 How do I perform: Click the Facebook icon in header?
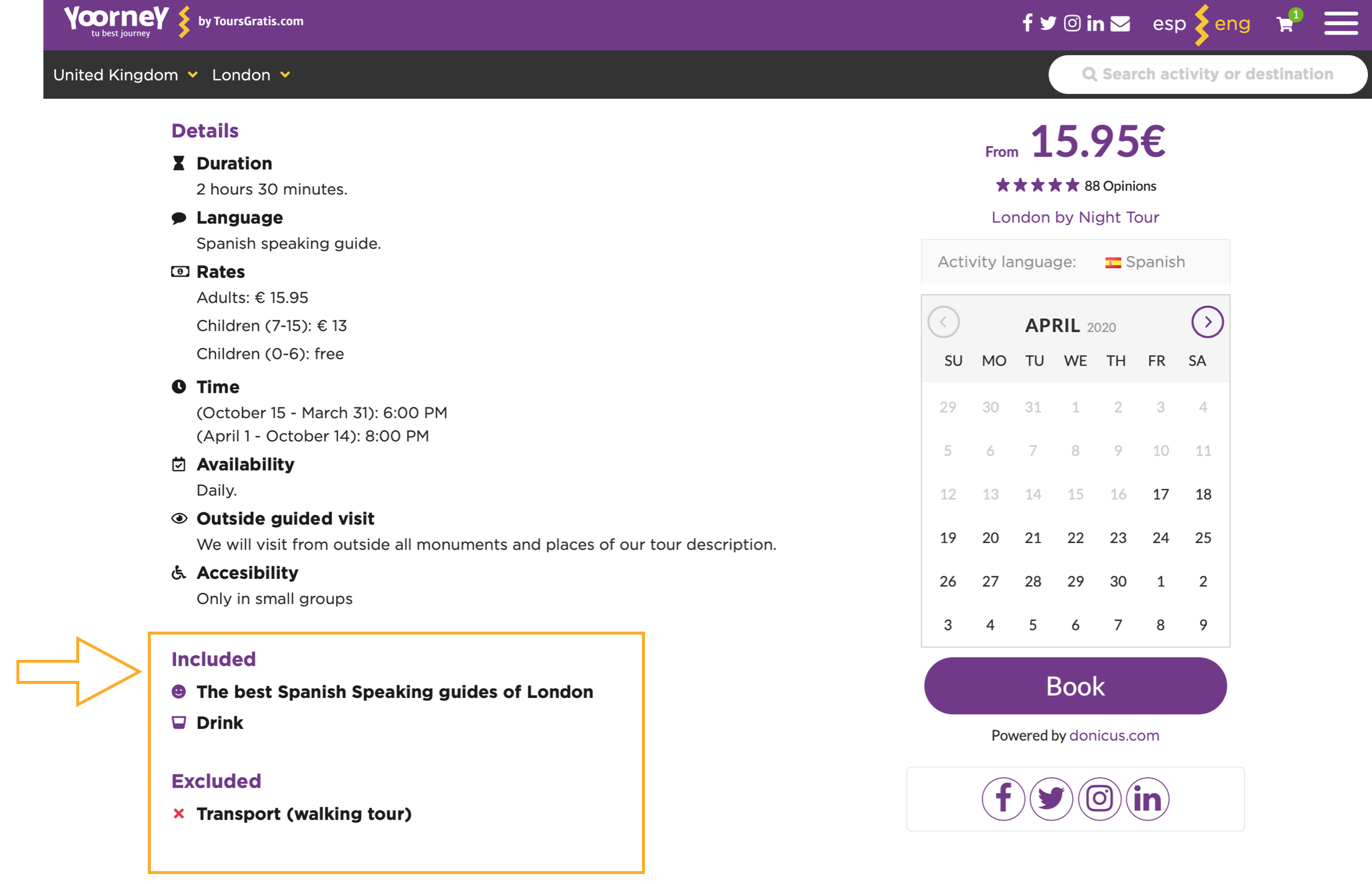(1027, 23)
